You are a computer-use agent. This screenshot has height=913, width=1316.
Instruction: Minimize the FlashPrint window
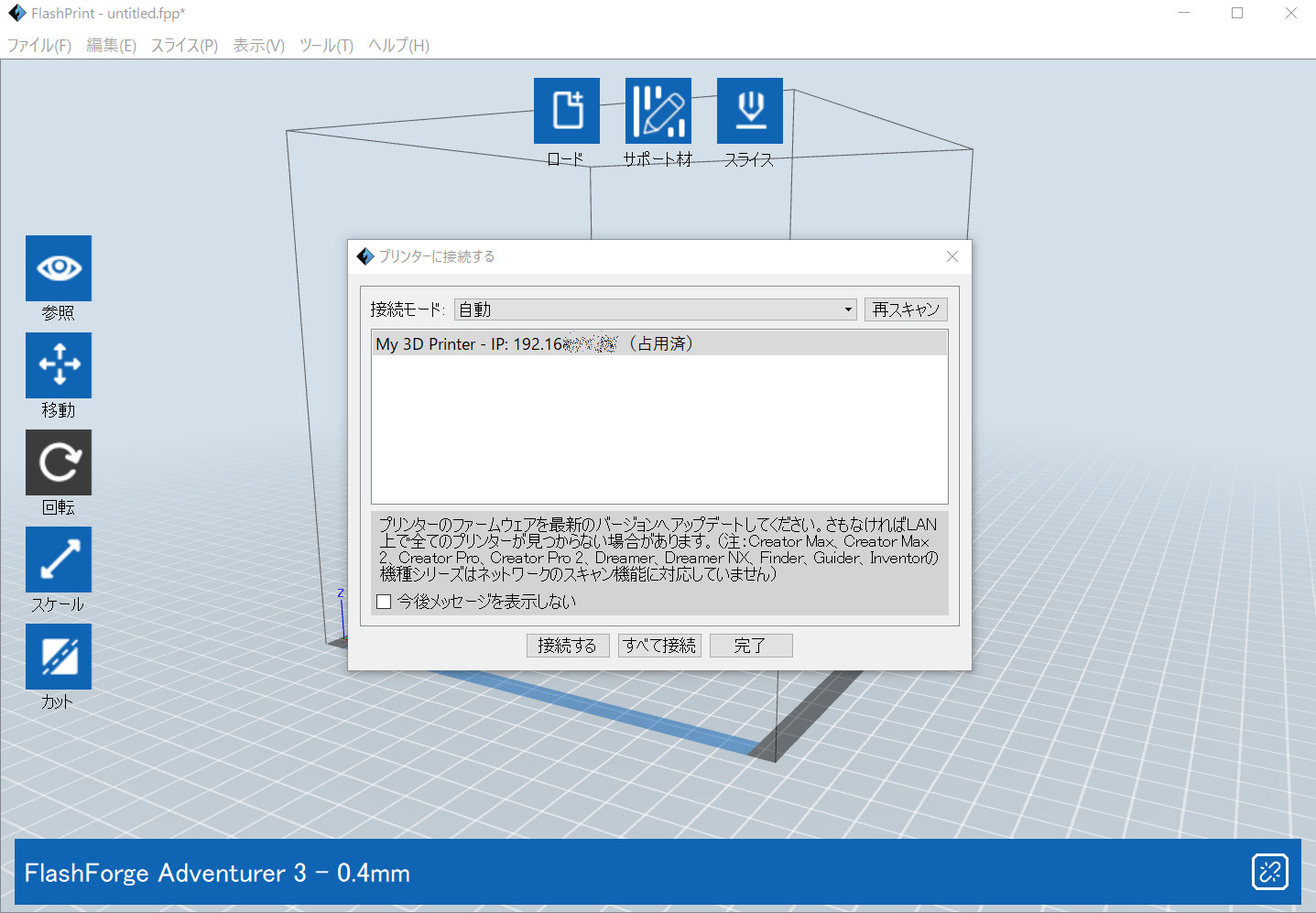1184,14
